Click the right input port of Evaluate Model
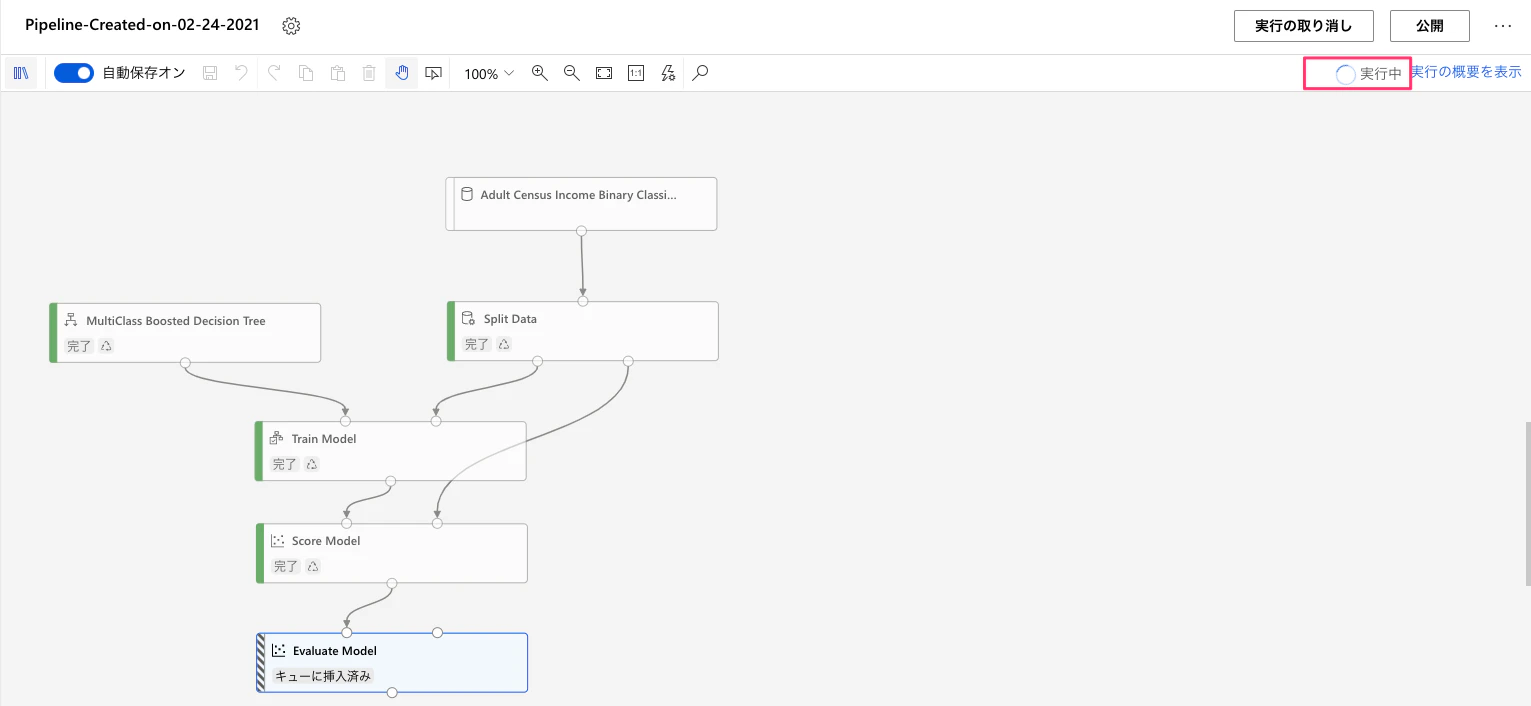The width and height of the screenshot is (1531, 706). 437,633
